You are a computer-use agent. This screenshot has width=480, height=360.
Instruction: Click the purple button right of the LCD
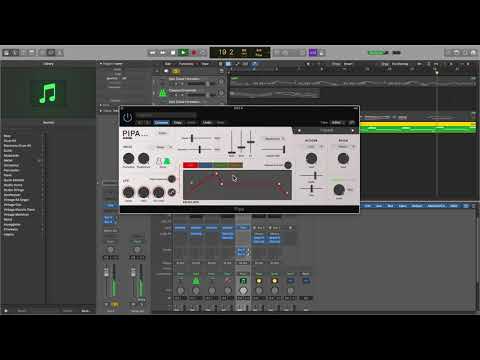tap(313, 53)
